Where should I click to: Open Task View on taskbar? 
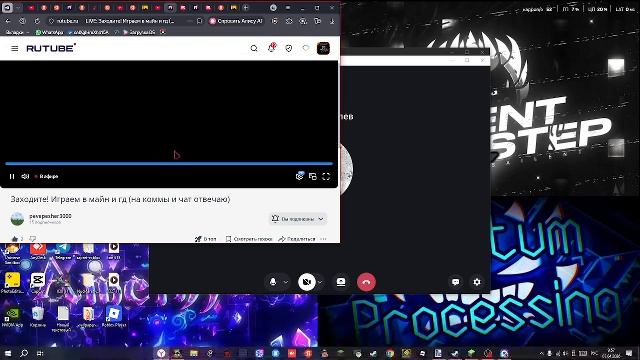coord(40,353)
